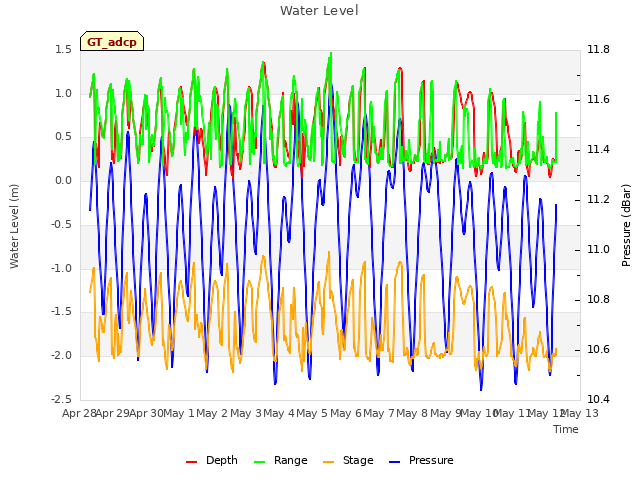Viewport: 640px width, 480px height.
Task: Select the GT_adcp annotation box
Action: (x=112, y=41)
